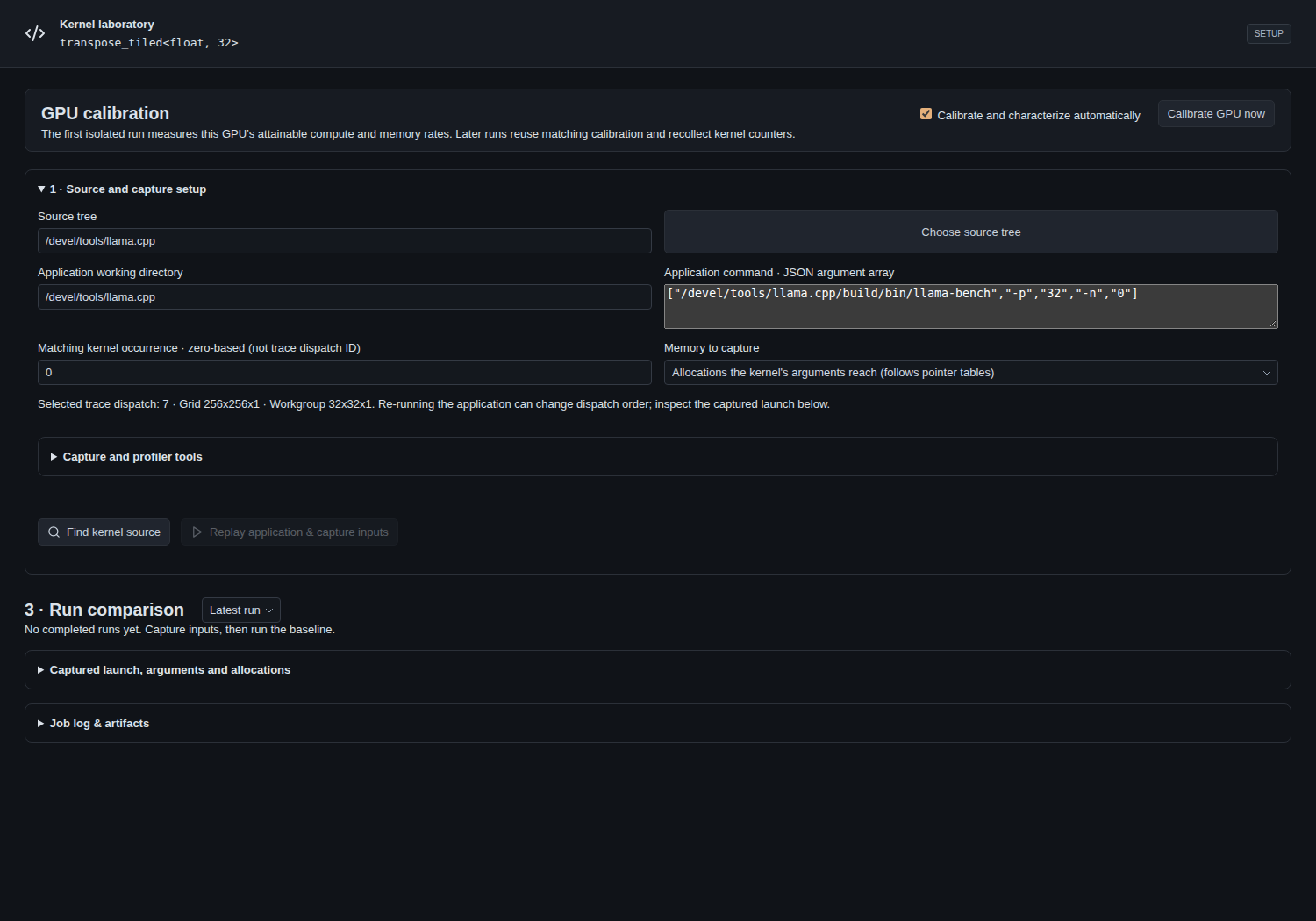Click the 3 · Run comparison heading
Viewport: 1316px width, 921px height.
coord(104,610)
